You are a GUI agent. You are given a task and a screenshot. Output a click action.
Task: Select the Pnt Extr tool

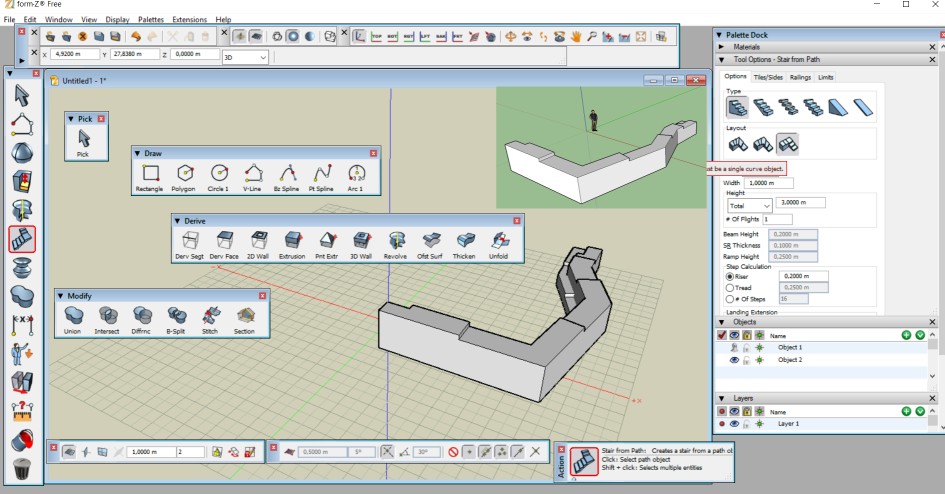coord(327,245)
